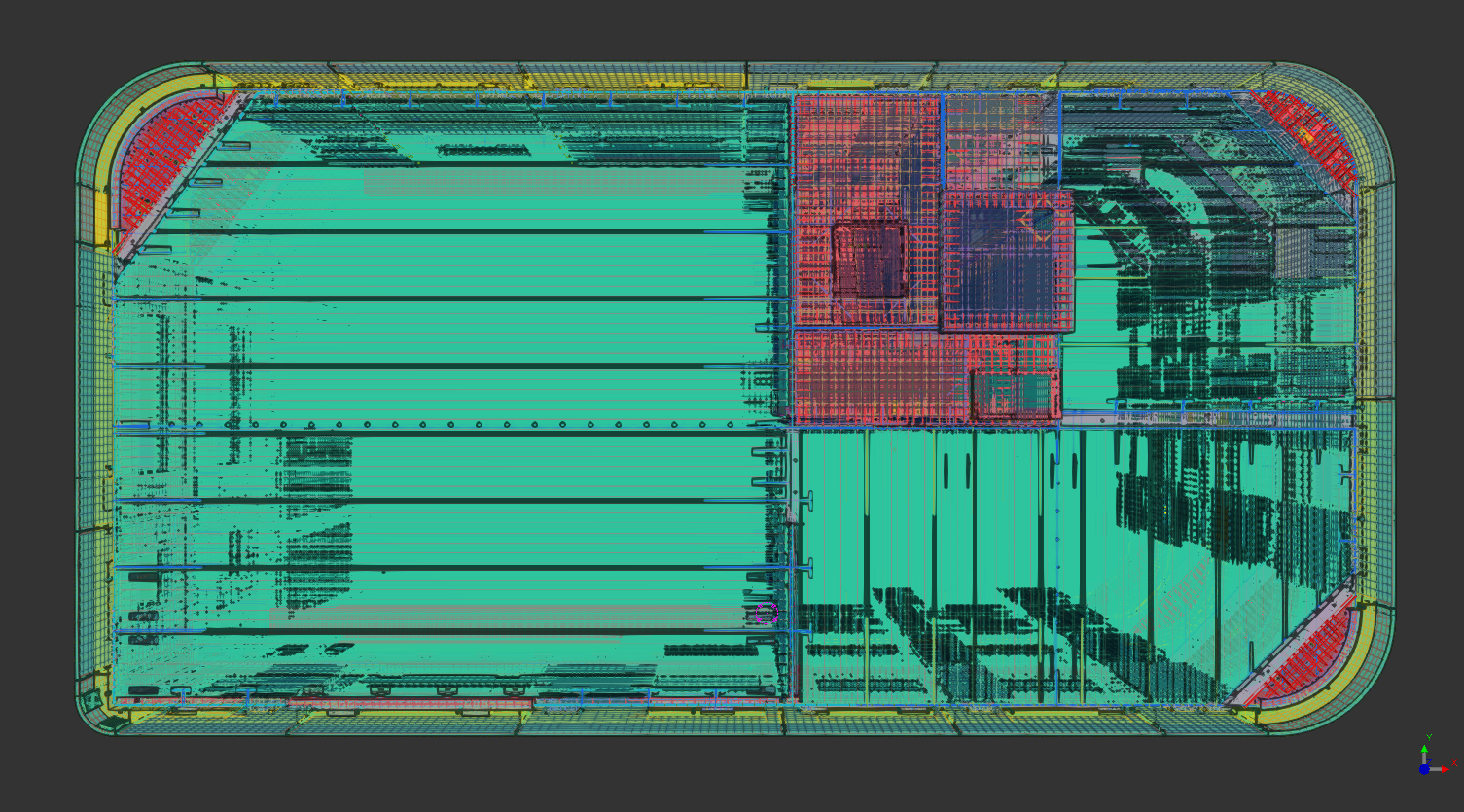Click empty dark background above the model
Viewport: 1464px width, 812px height.
pyautogui.click(x=730, y=29)
